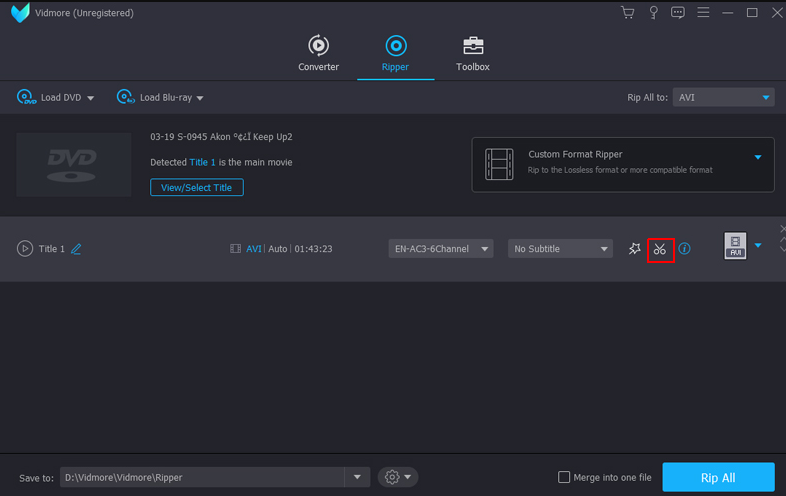Open the EN-AC3-6Channel audio track dropdown
This screenshot has height=496, width=786.
(x=441, y=249)
